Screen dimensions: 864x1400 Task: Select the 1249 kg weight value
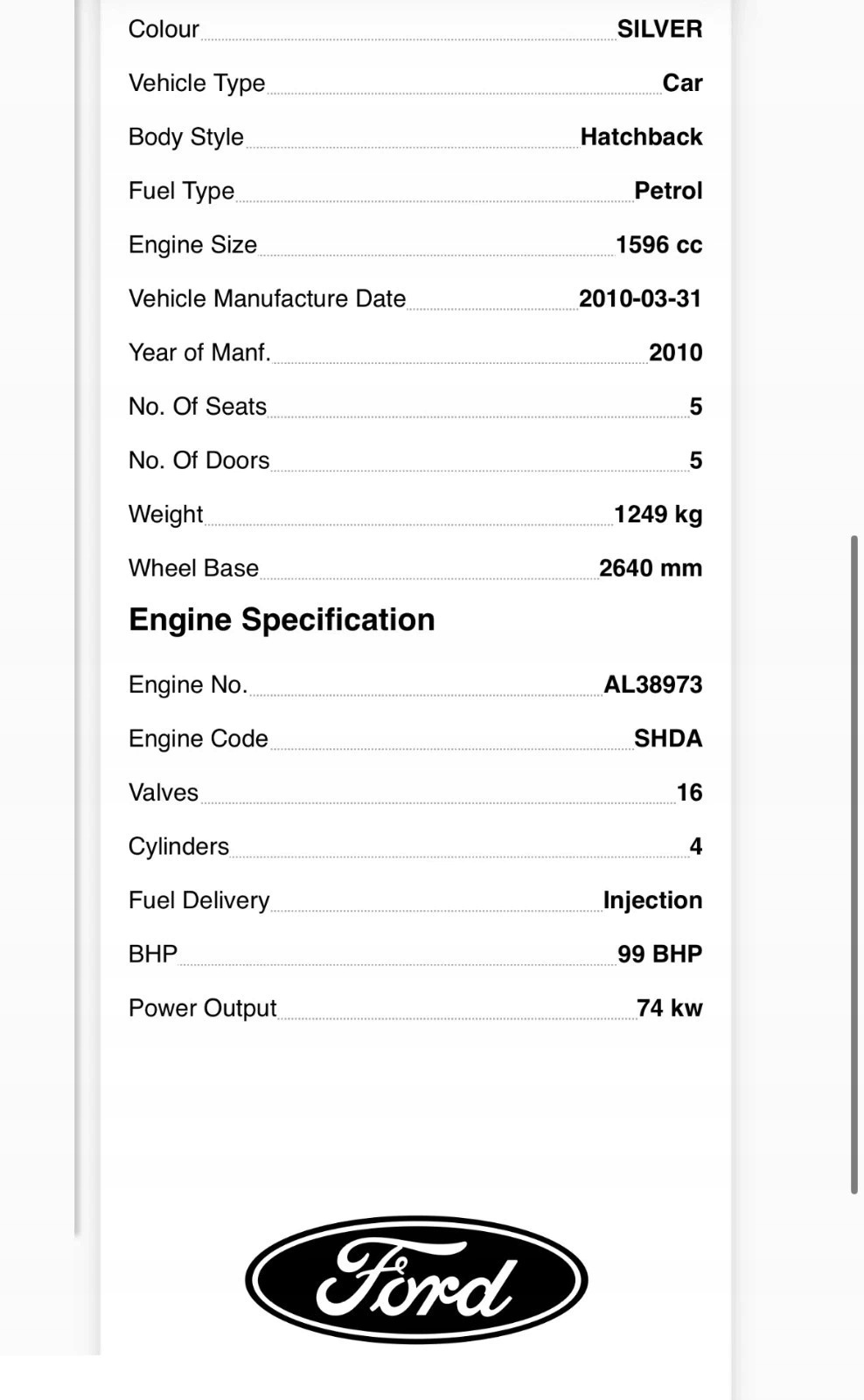[658, 514]
